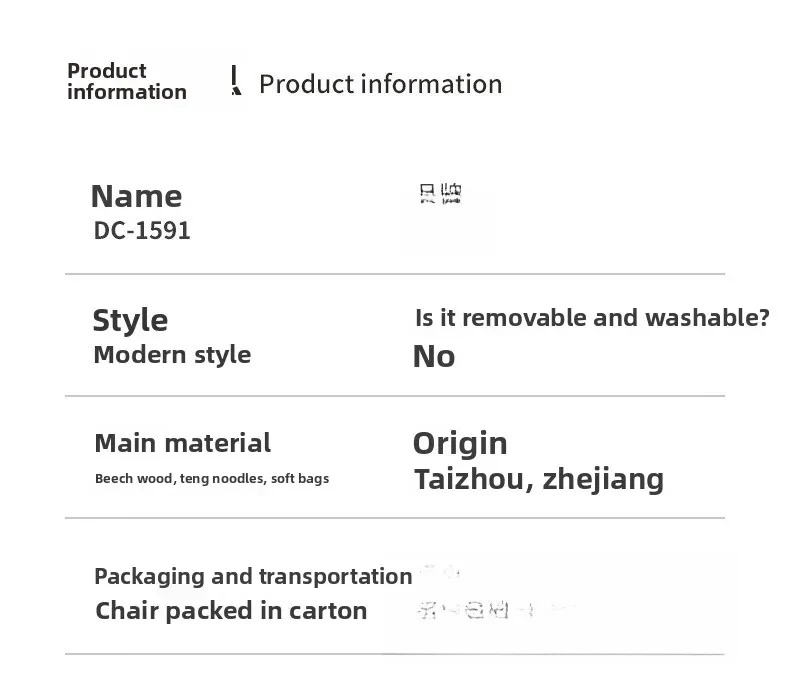790x684 pixels.
Task: Select the large Product information heading
Action: click(380, 84)
